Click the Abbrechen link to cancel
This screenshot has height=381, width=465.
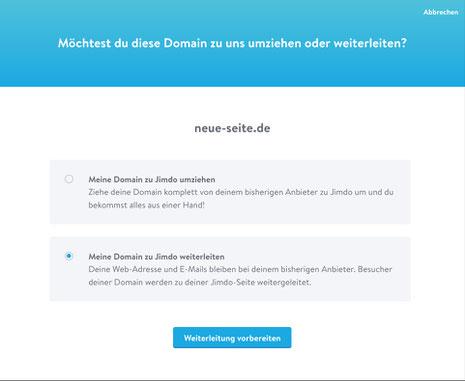[441, 12]
